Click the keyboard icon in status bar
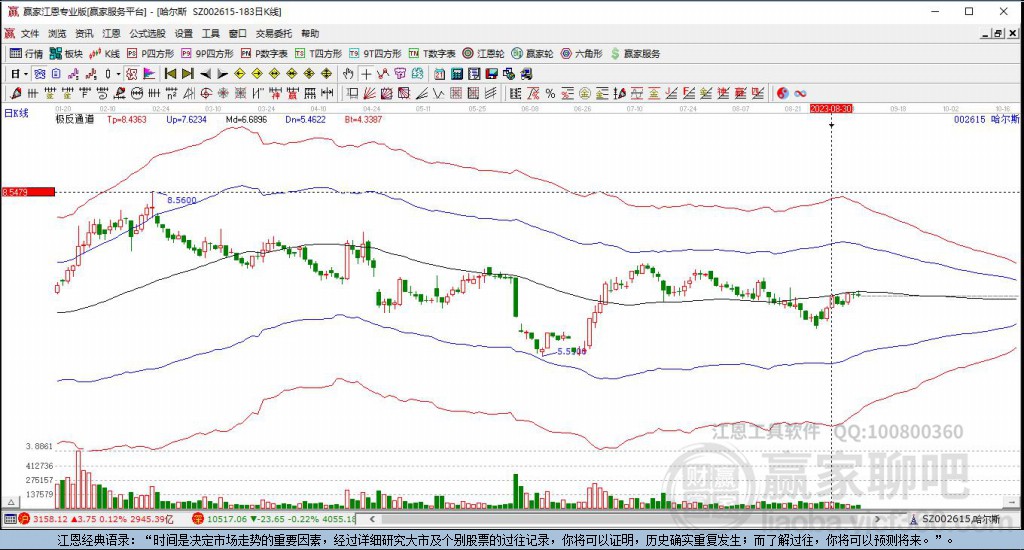The image size is (1024, 550). [x=10, y=519]
